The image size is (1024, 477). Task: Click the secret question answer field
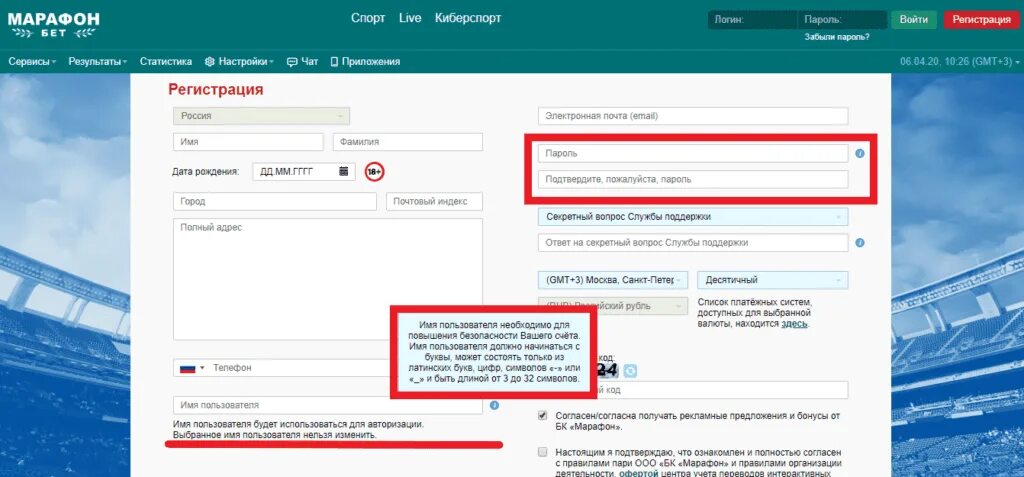[693, 242]
